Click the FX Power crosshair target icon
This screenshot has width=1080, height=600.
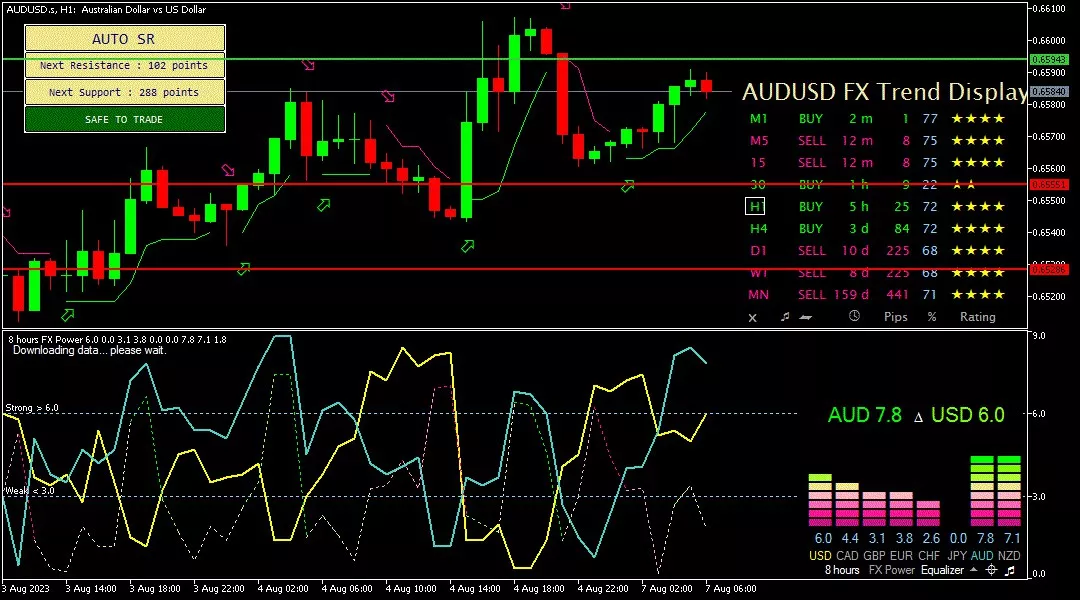[x=991, y=570]
